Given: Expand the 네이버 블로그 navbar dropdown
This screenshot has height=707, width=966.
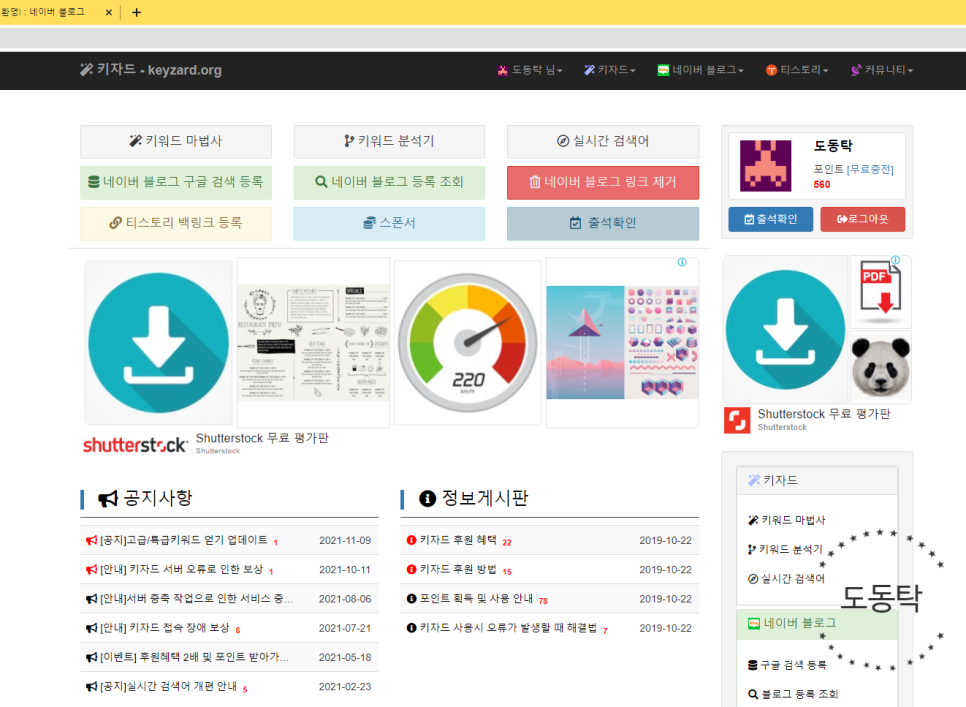Looking at the screenshot, I should (700, 70).
